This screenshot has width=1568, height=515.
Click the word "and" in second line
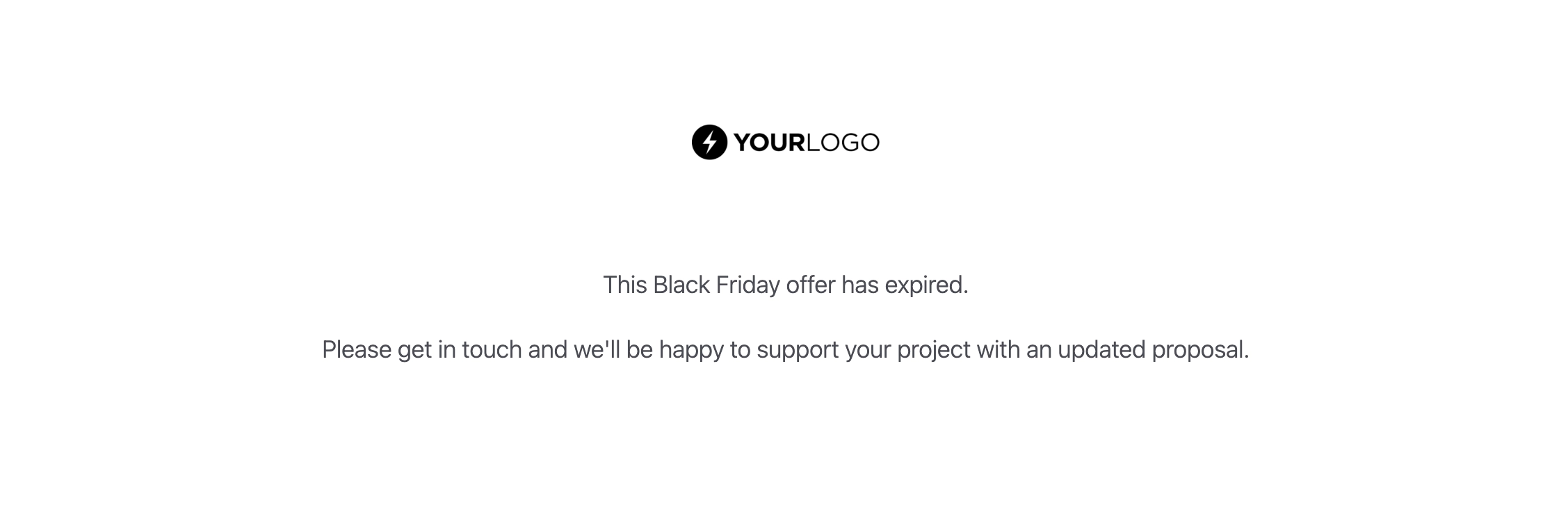(x=547, y=350)
